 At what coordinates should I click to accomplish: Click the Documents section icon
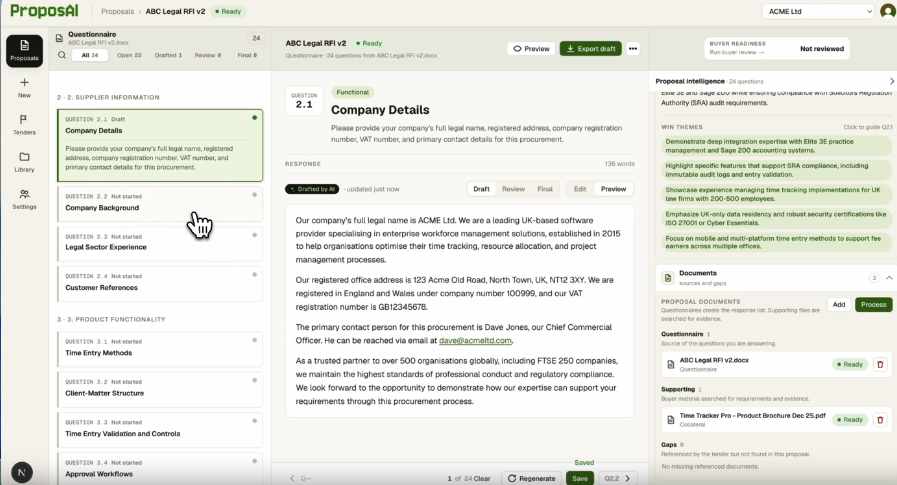coord(668,278)
